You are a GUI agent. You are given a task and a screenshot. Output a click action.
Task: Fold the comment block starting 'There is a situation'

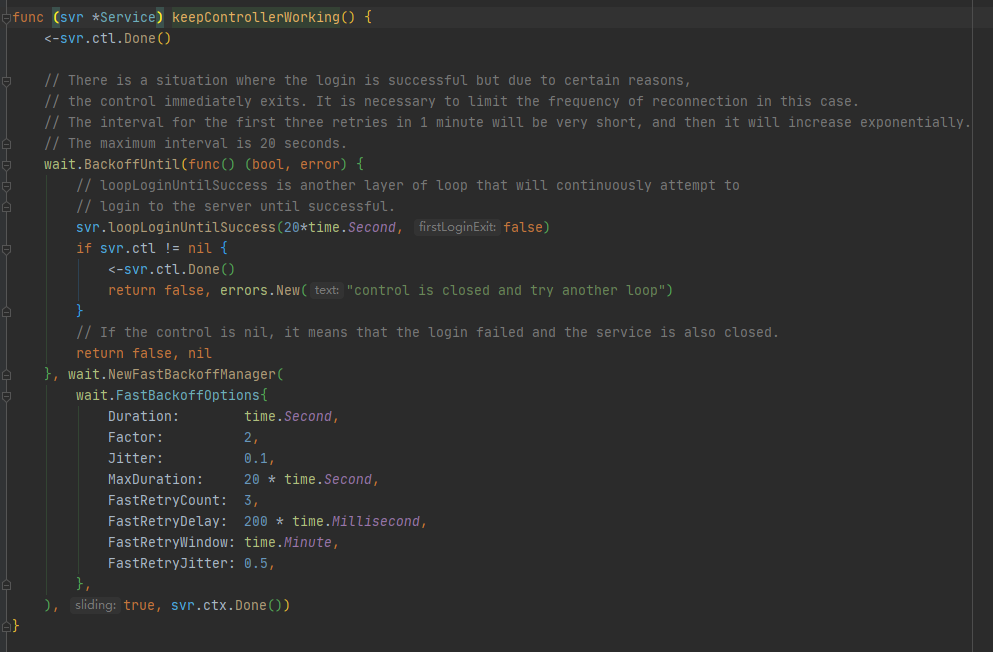(x=6, y=80)
